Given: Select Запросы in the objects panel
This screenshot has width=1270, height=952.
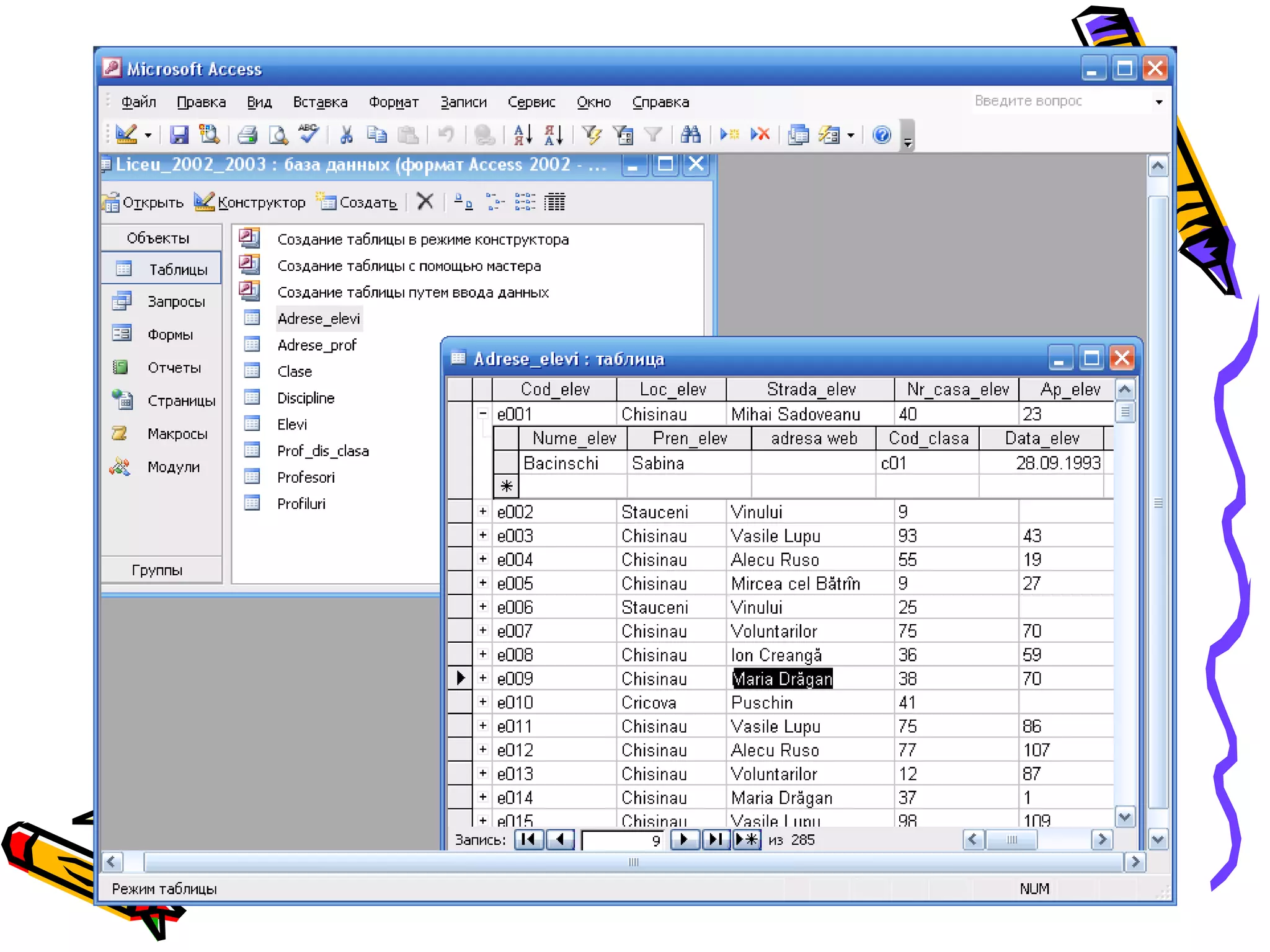Looking at the screenshot, I should click(x=175, y=302).
